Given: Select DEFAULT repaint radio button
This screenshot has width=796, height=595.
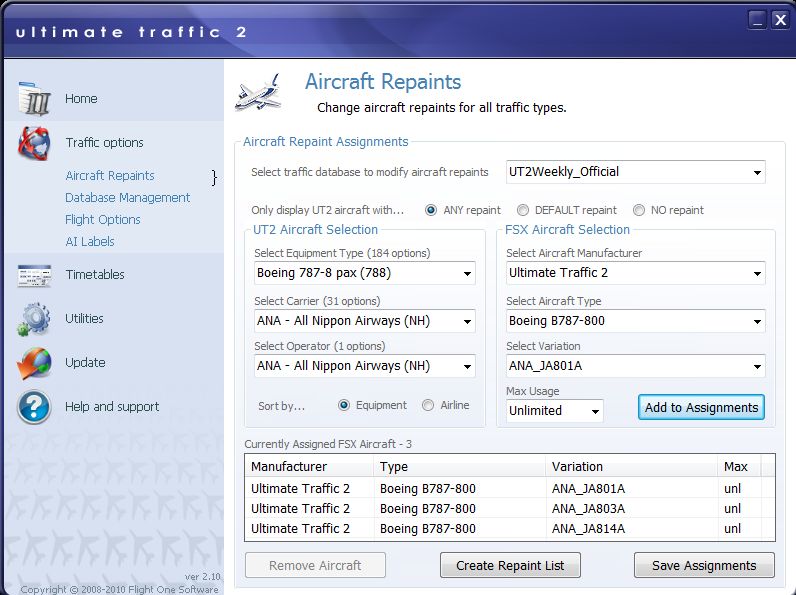Looking at the screenshot, I should click(522, 210).
